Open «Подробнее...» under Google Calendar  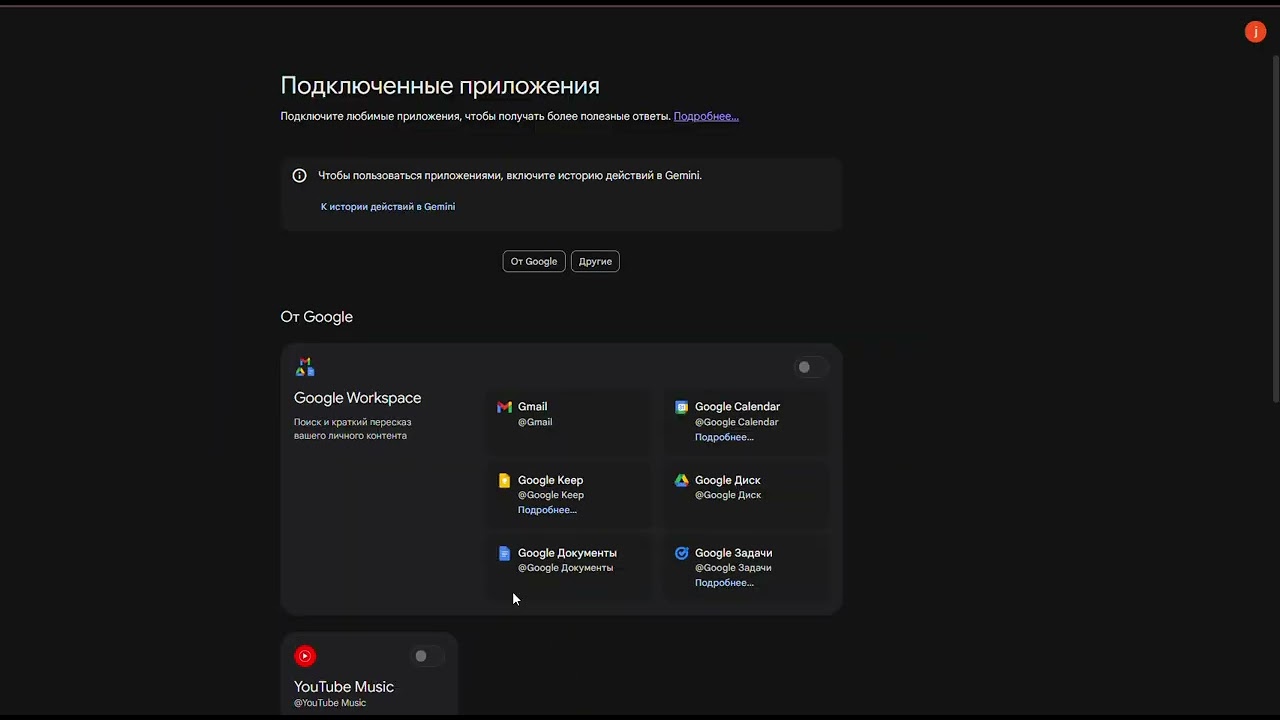coord(724,437)
